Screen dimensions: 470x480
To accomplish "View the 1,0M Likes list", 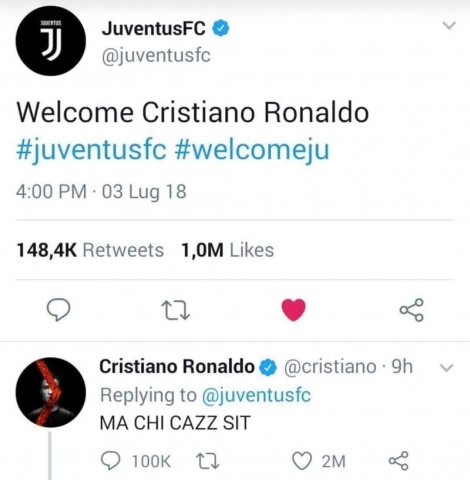I will 227,250.
